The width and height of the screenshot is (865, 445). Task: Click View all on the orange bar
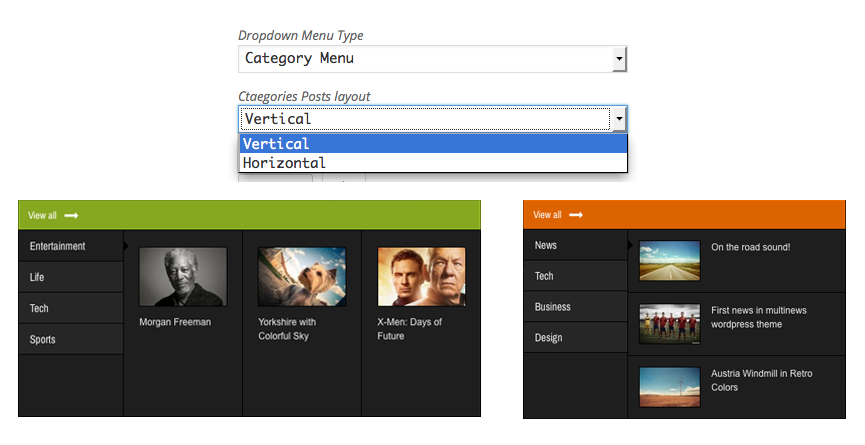547,215
